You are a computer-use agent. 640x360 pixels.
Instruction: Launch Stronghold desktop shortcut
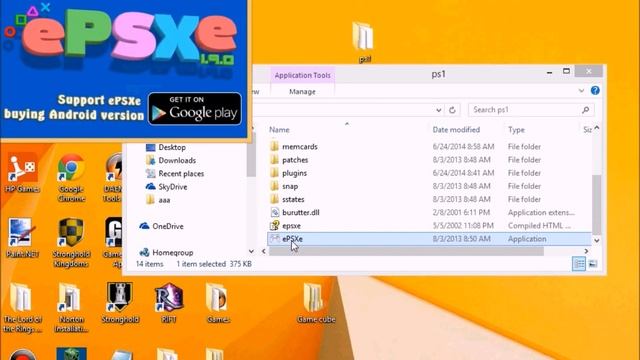(x=120, y=303)
